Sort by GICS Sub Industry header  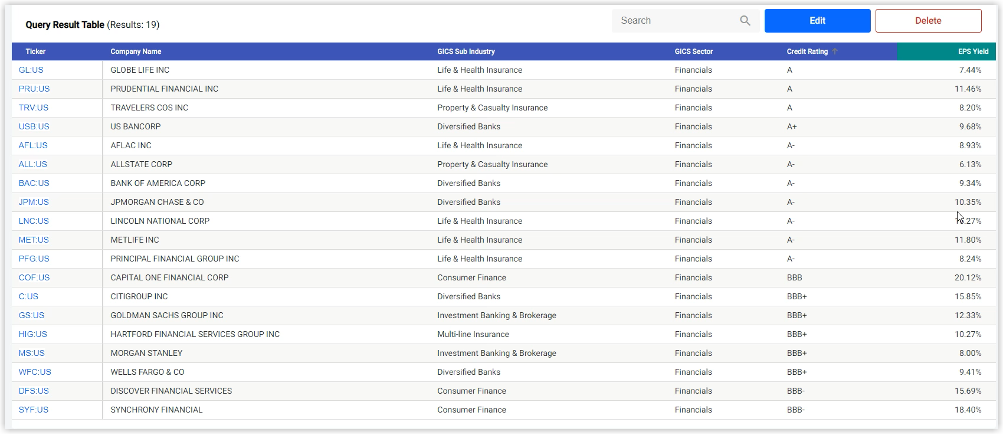[x=466, y=52]
